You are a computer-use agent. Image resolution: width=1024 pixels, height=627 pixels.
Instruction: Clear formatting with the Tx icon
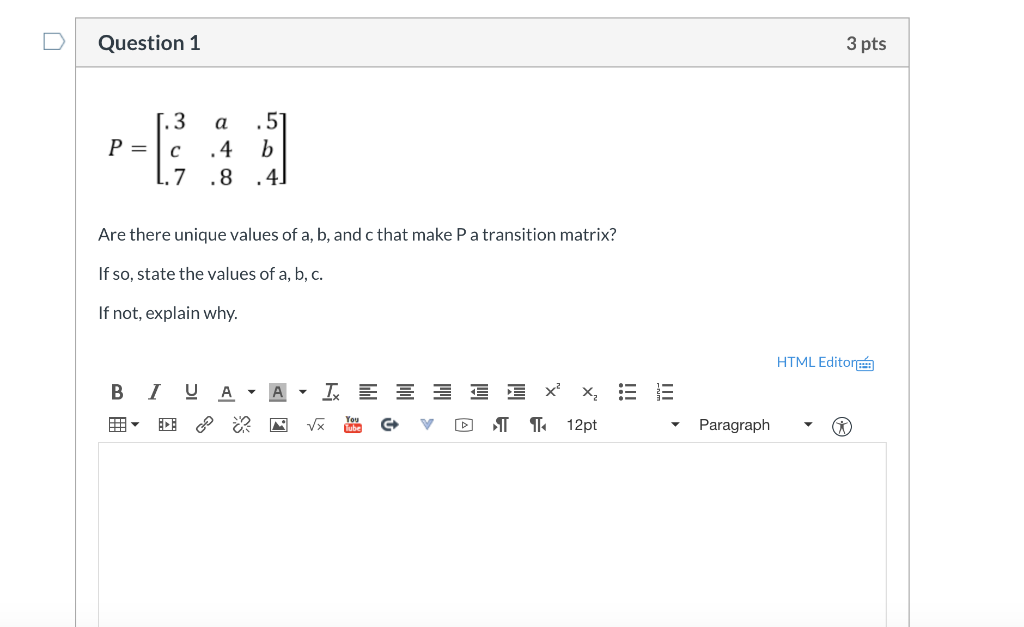331,392
